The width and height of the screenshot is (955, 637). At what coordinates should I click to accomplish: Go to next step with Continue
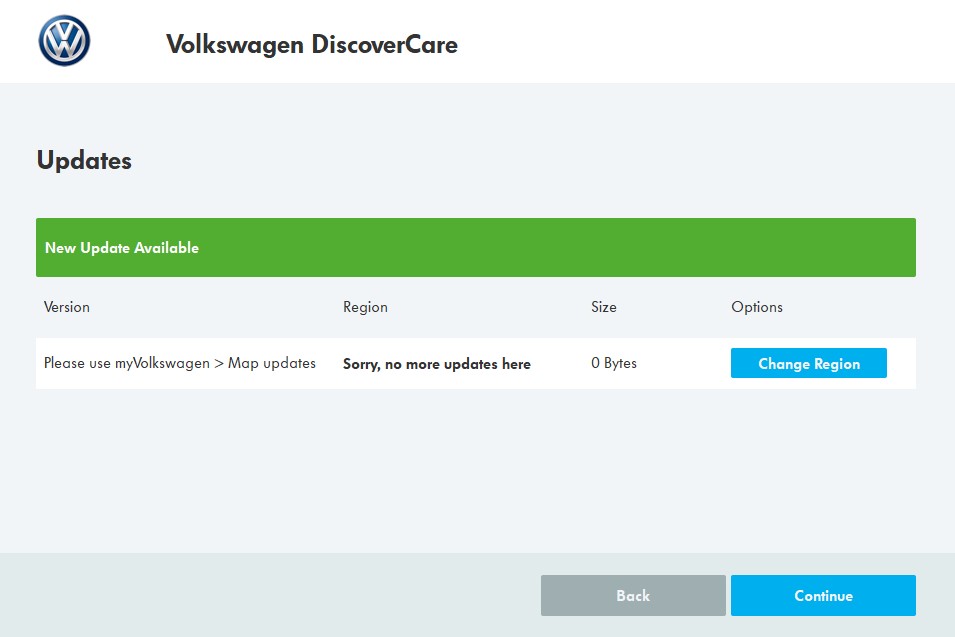823,595
